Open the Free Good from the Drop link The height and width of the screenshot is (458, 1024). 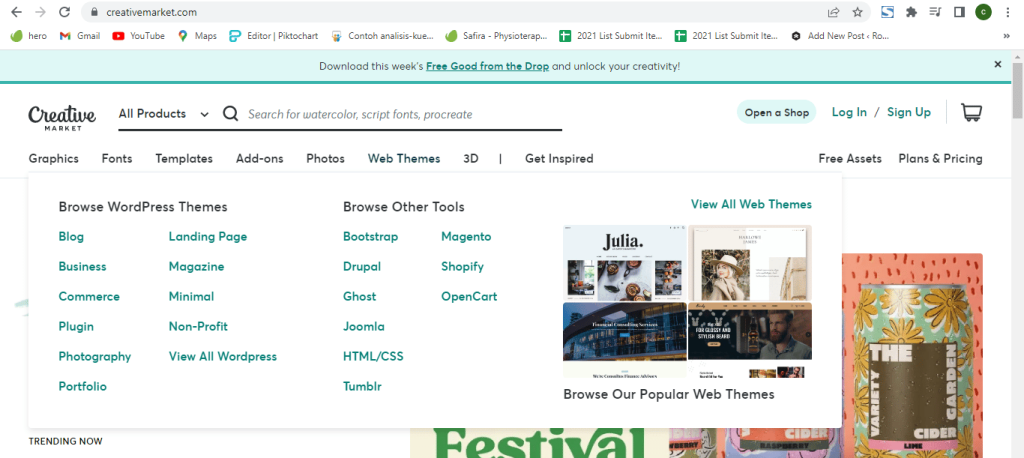[x=487, y=66]
